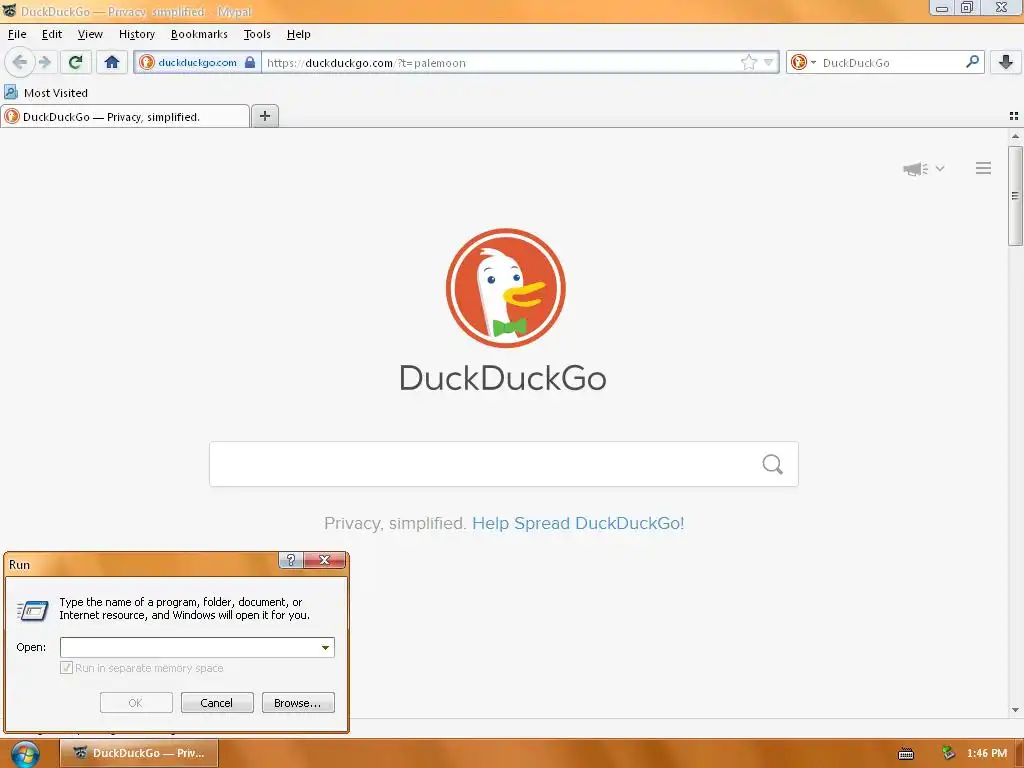Screen dimensions: 1024x768
Task: Open the Home page icon
Action: tap(112, 62)
